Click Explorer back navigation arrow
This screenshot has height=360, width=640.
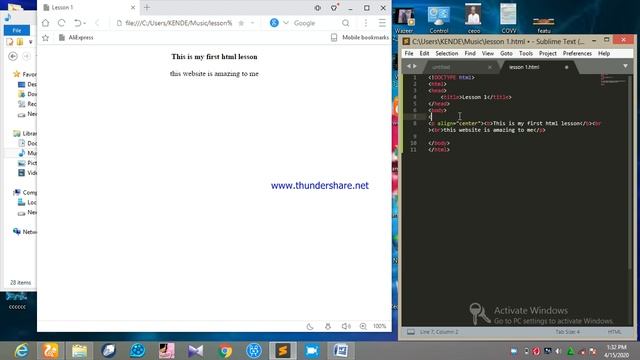point(13,56)
